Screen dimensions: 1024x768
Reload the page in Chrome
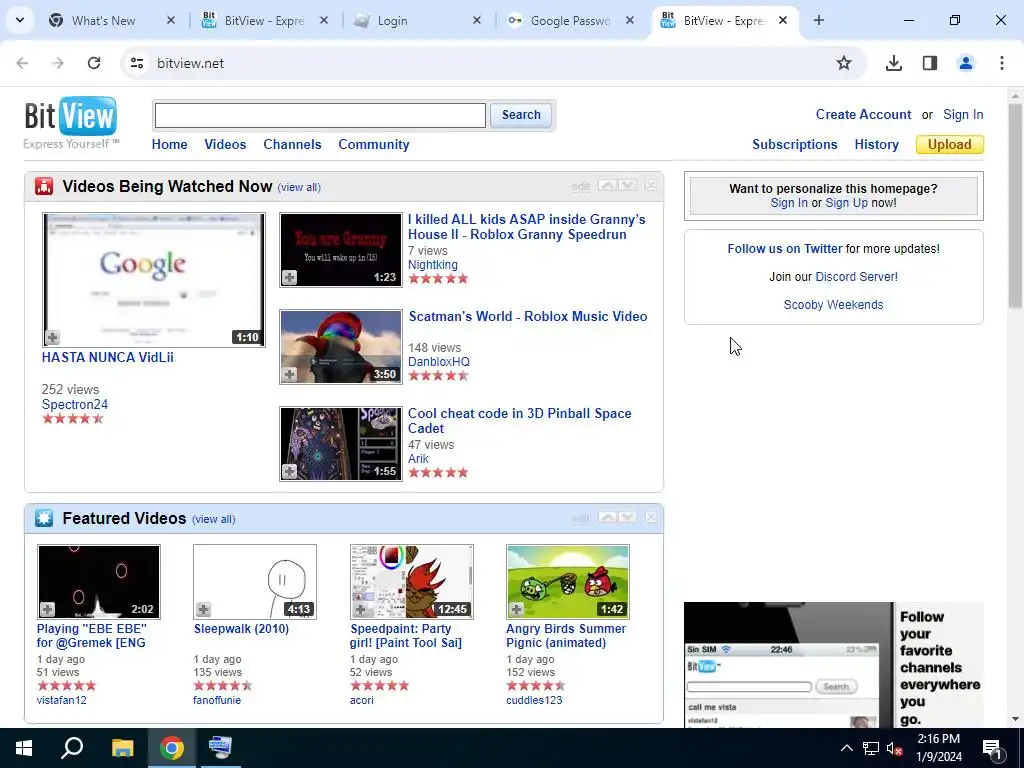click(94, 63)
